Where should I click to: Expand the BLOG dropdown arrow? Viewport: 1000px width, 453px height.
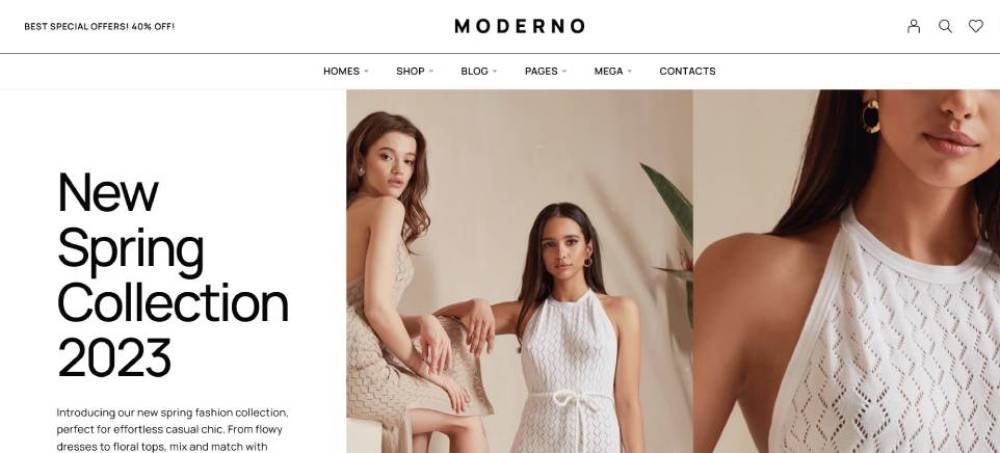[495, 71]
